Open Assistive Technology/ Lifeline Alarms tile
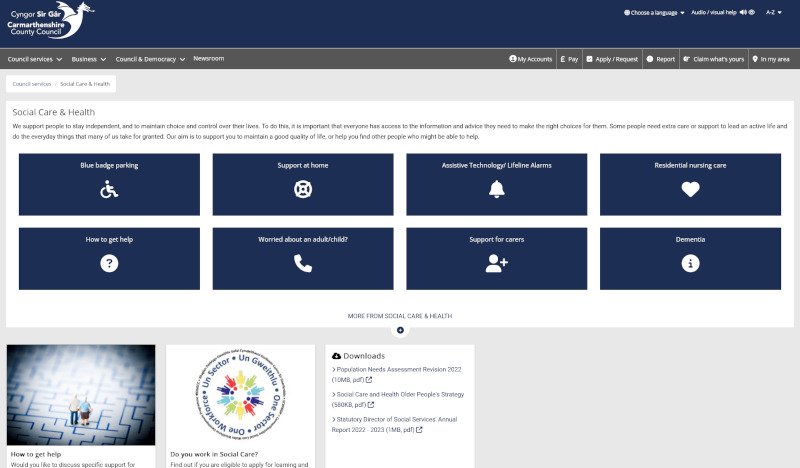This screenshot has height=468, width=800. [496, 184]
